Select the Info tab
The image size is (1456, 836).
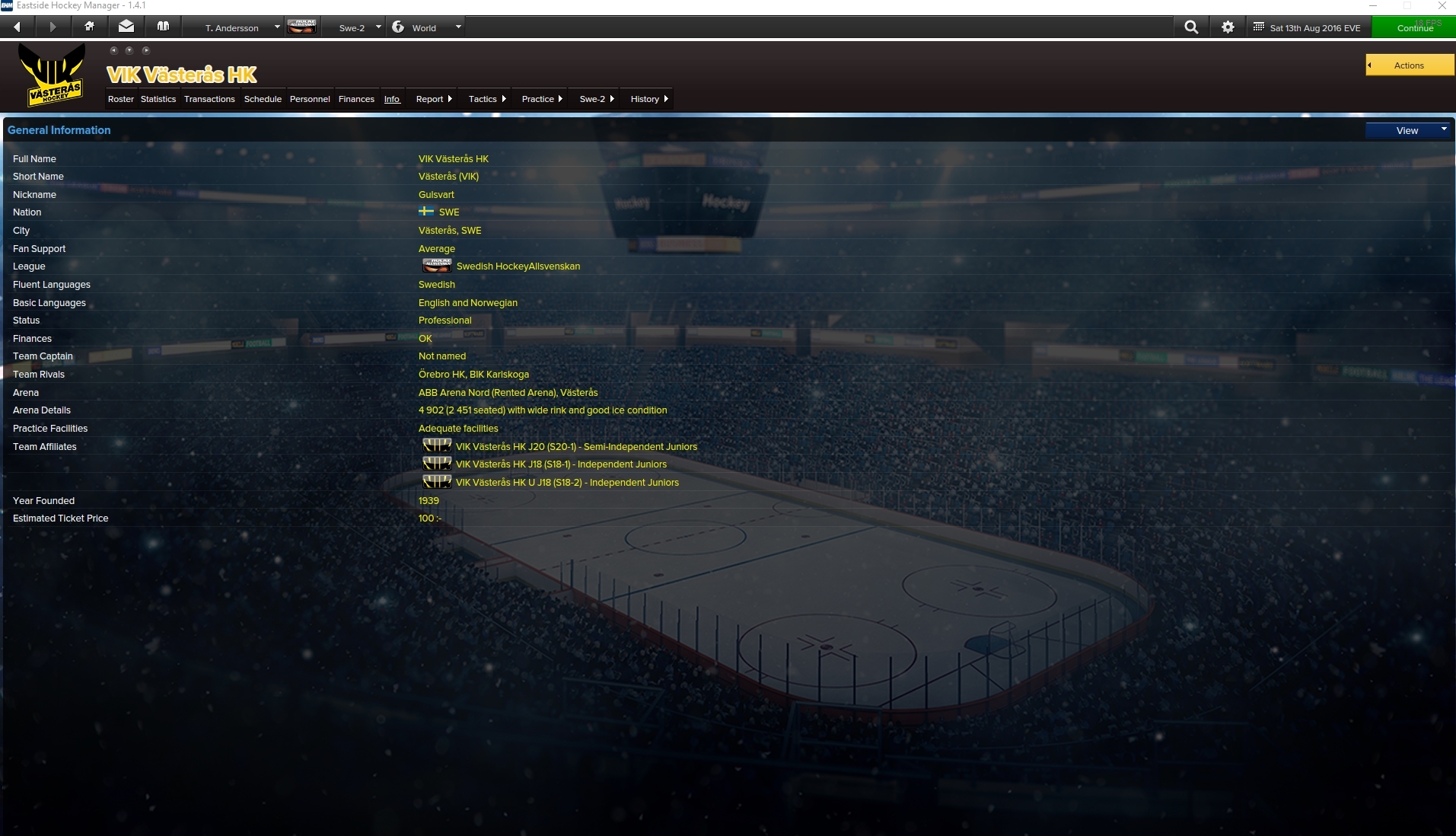(392, 99)
